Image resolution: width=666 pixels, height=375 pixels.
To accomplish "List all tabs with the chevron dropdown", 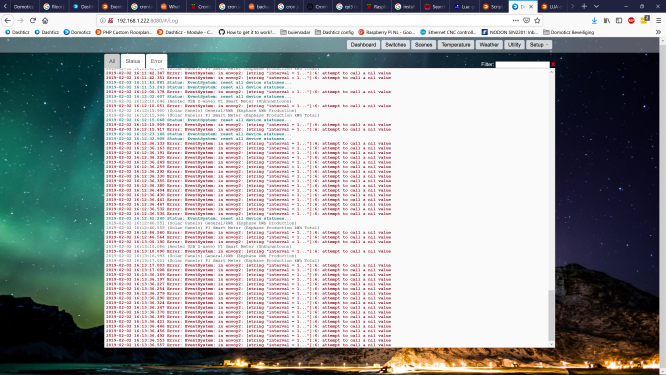I will point(596,6).
